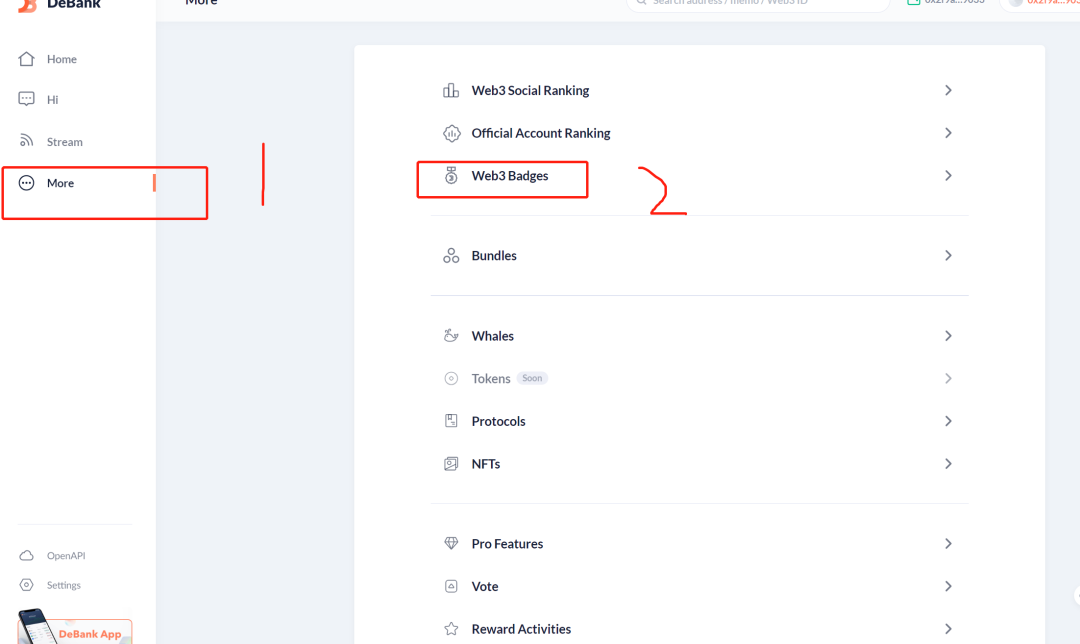Image resolution: width=1080 pixels, height=644 pixels.
Task: Click the DeBank App promo banner
Action: [x=75, y=630]
